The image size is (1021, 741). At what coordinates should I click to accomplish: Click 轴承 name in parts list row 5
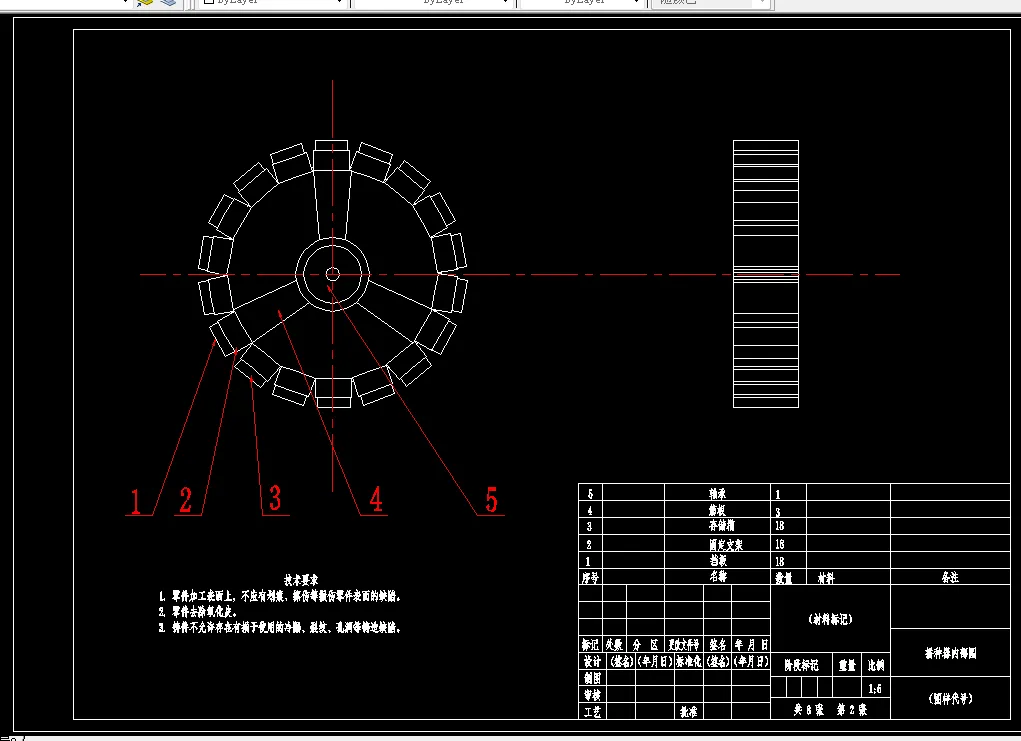(718, 494)
